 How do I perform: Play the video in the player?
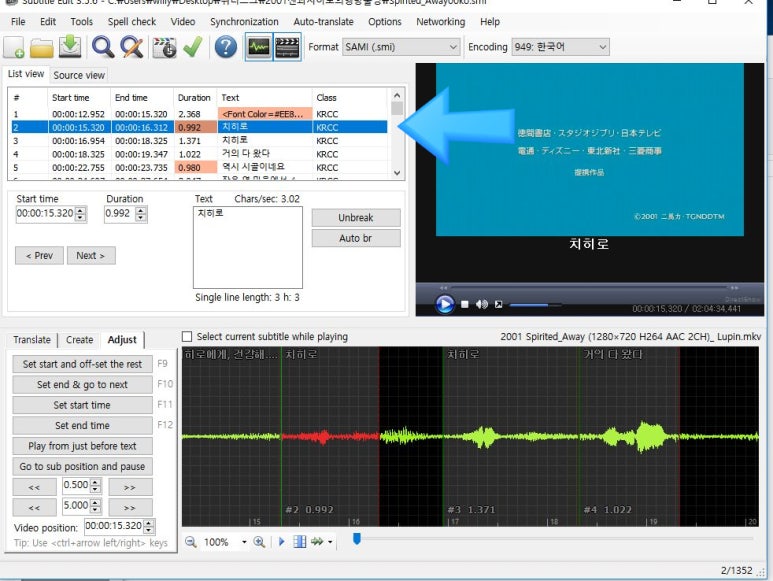pos(444,304)
